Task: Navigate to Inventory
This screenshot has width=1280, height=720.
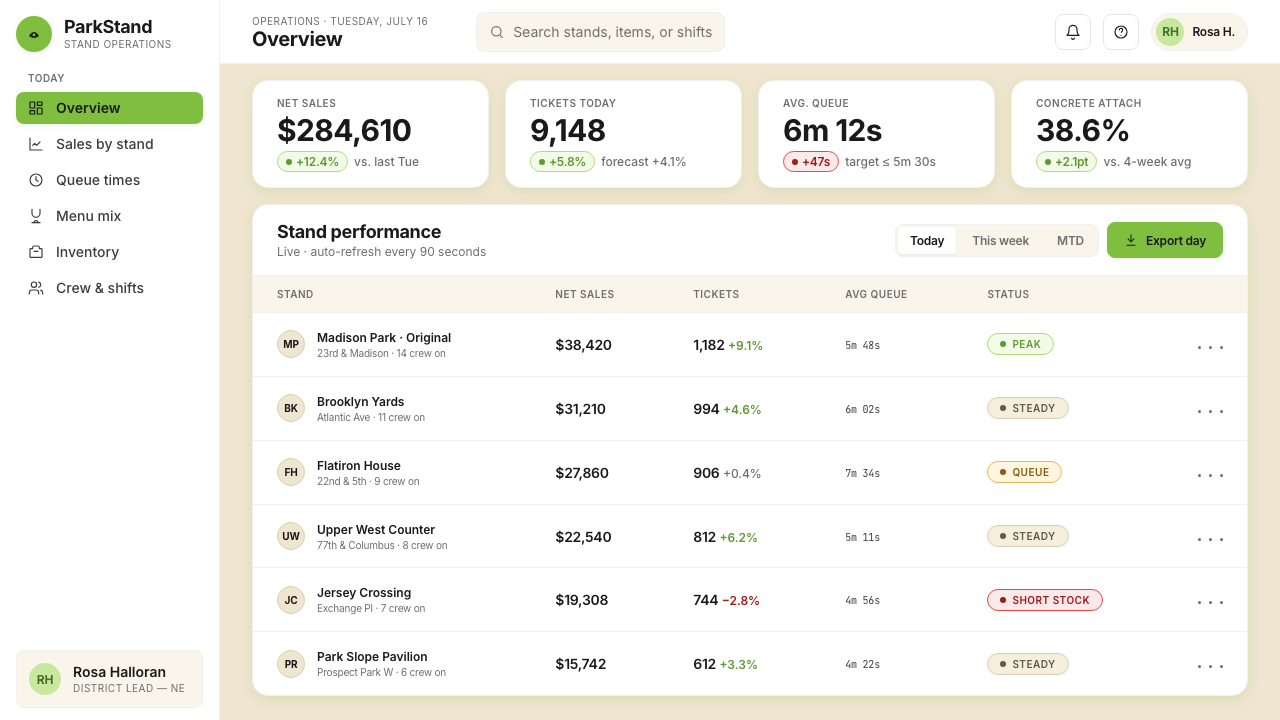Action: [109, 252]
